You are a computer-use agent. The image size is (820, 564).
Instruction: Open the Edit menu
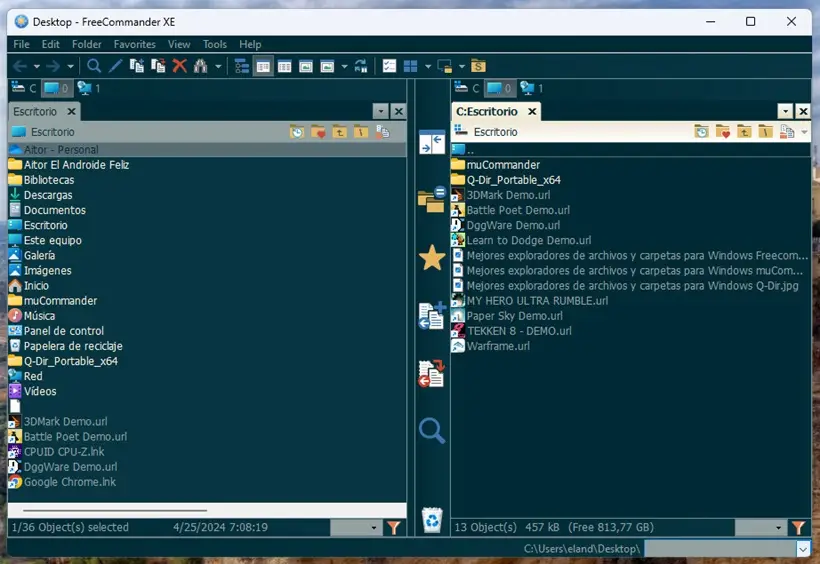click(x=51, y=44)
